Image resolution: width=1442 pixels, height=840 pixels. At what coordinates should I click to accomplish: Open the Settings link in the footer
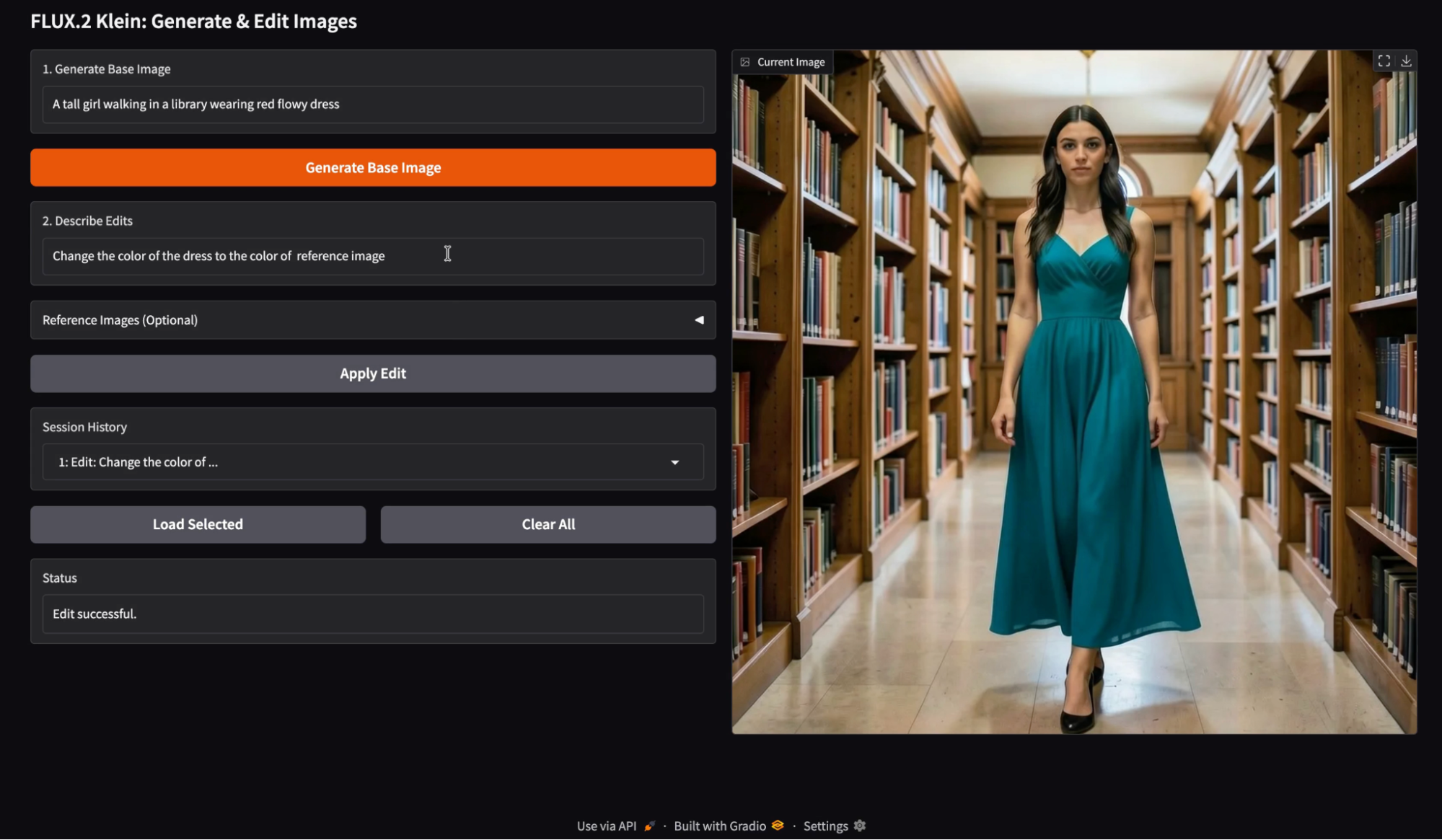point(825,826)
